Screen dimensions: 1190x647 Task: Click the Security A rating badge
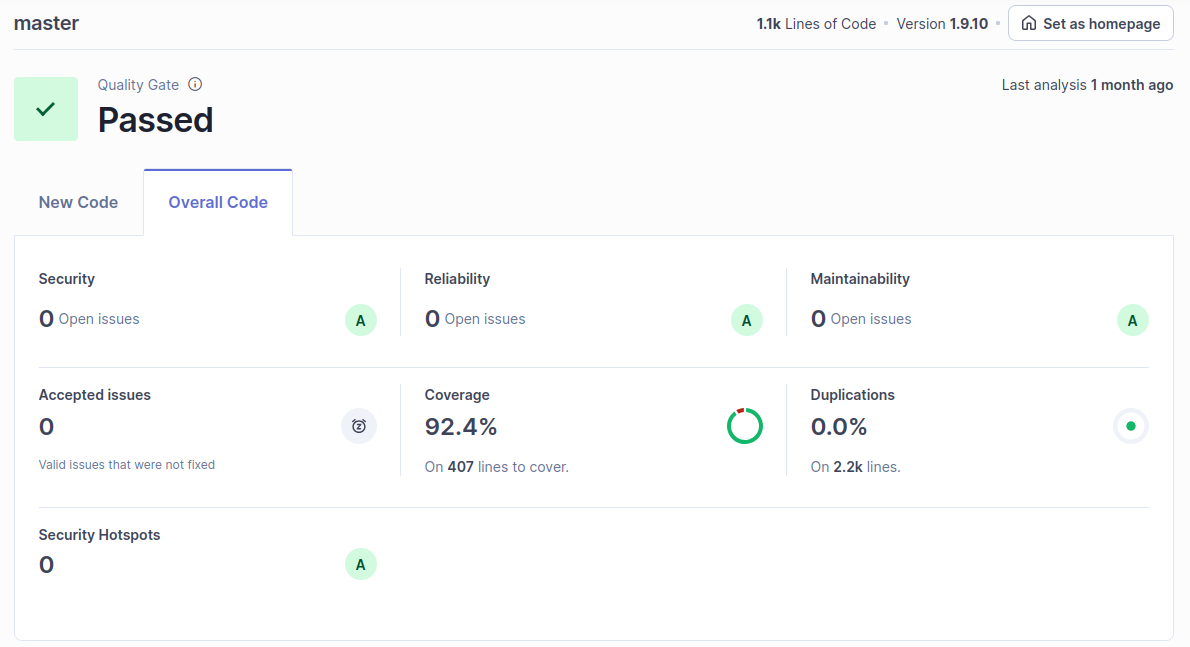pyautogui.click(x=361, y=321)
